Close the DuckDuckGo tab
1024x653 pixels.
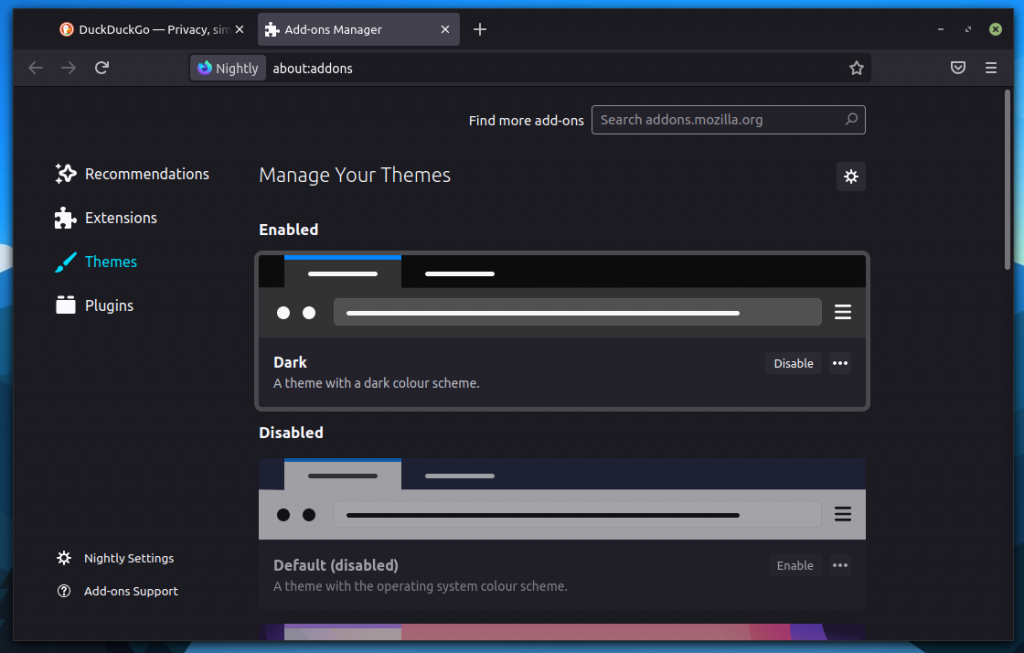(x=239, y=30)
